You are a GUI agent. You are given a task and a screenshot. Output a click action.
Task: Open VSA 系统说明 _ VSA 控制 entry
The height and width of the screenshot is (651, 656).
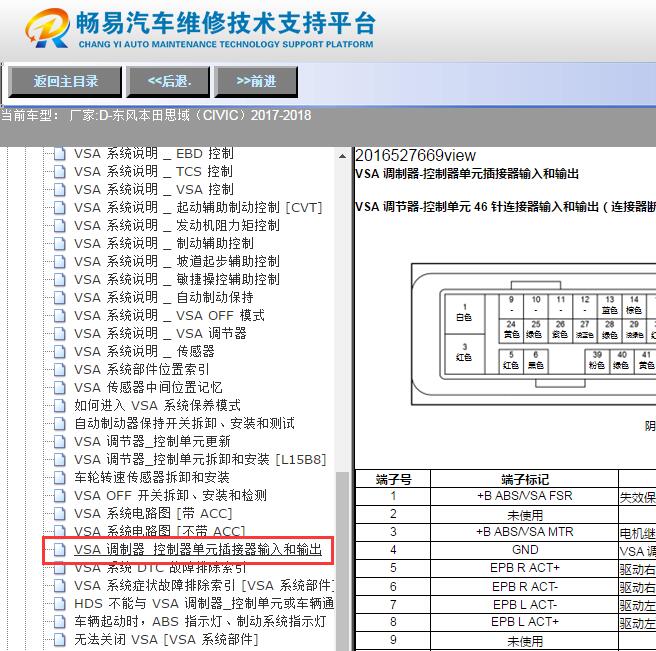click(154, 190)
